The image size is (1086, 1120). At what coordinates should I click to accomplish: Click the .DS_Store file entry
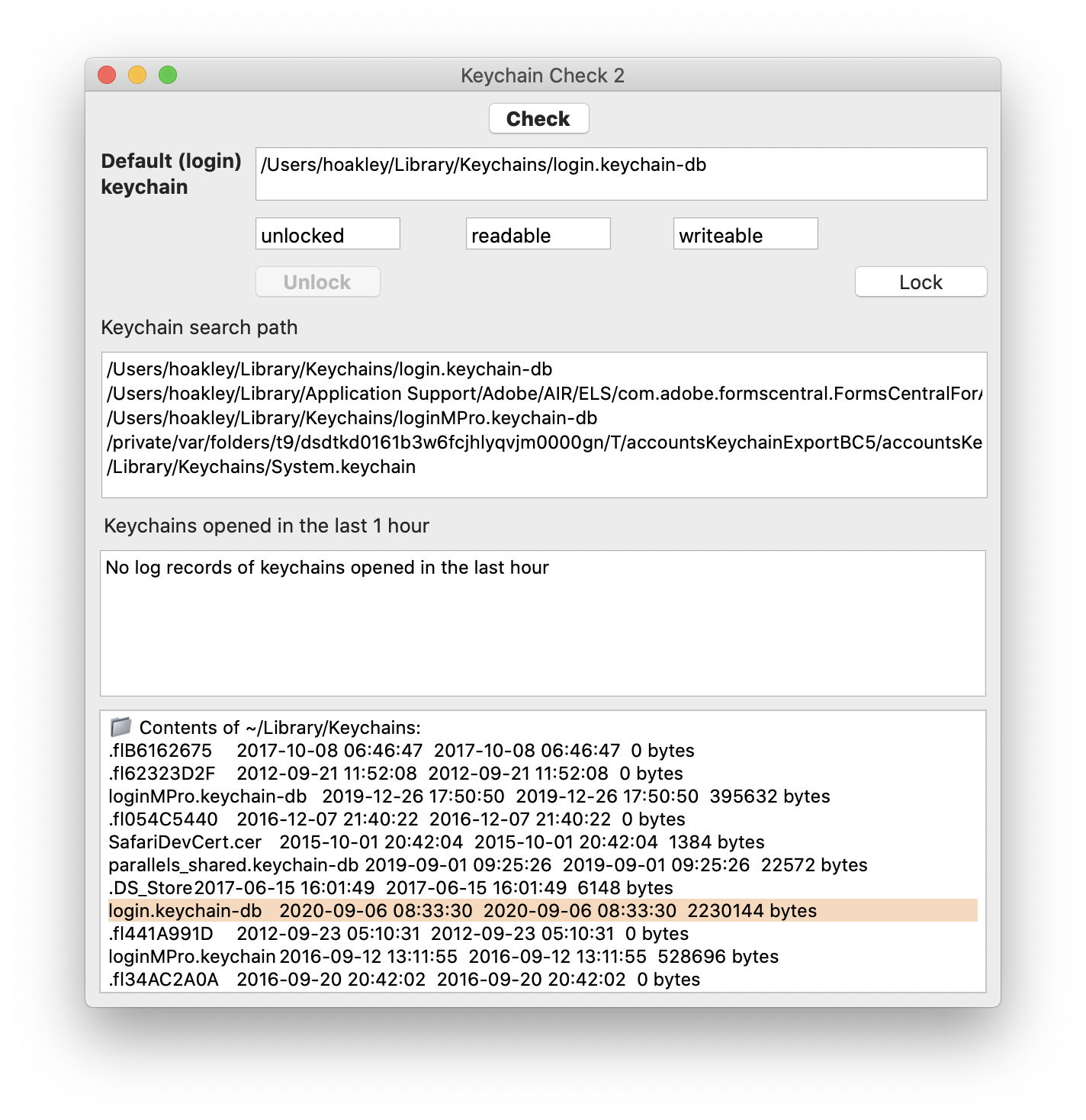click(151, 888)
